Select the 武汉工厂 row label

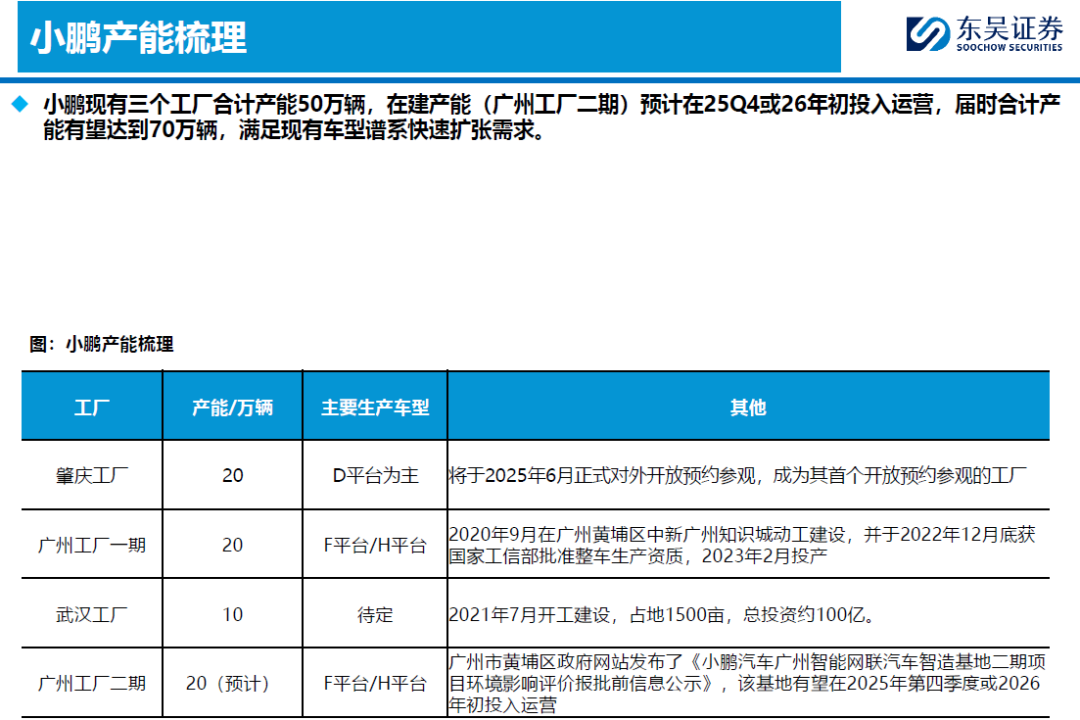coord(91,614)
